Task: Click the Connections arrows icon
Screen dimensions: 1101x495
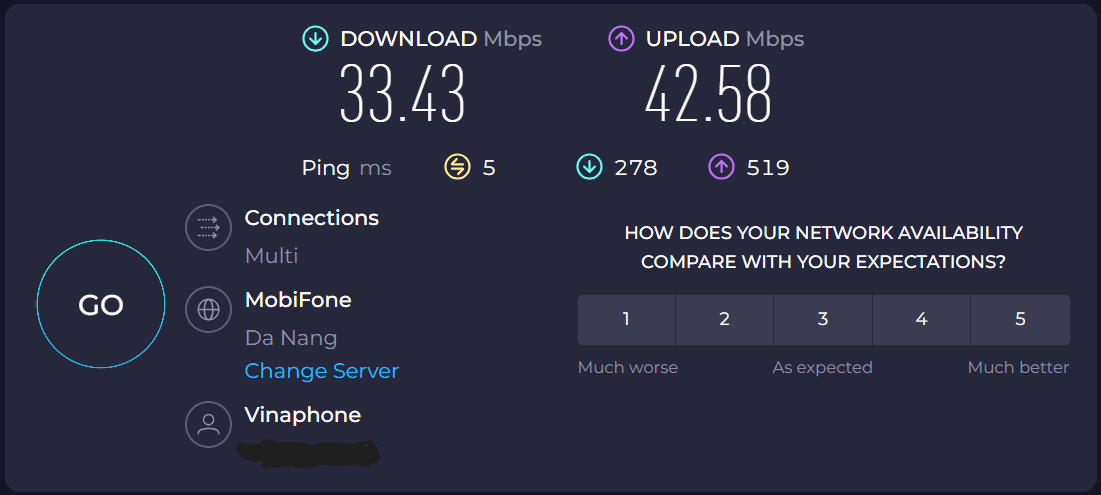Action: pyautogui.click(x=209, y=227)
